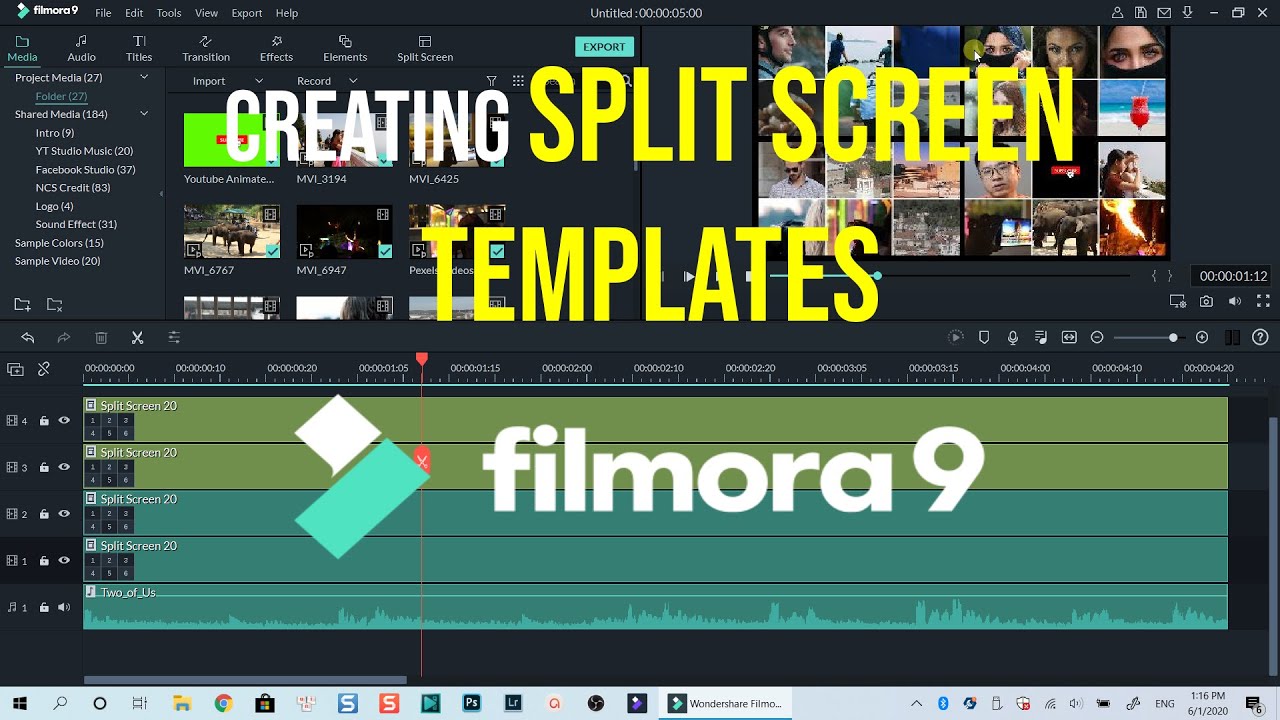Lock track 4 with its padlock
The height and width of the screenshot is (720, 1280).
click(x=44, y=421)
